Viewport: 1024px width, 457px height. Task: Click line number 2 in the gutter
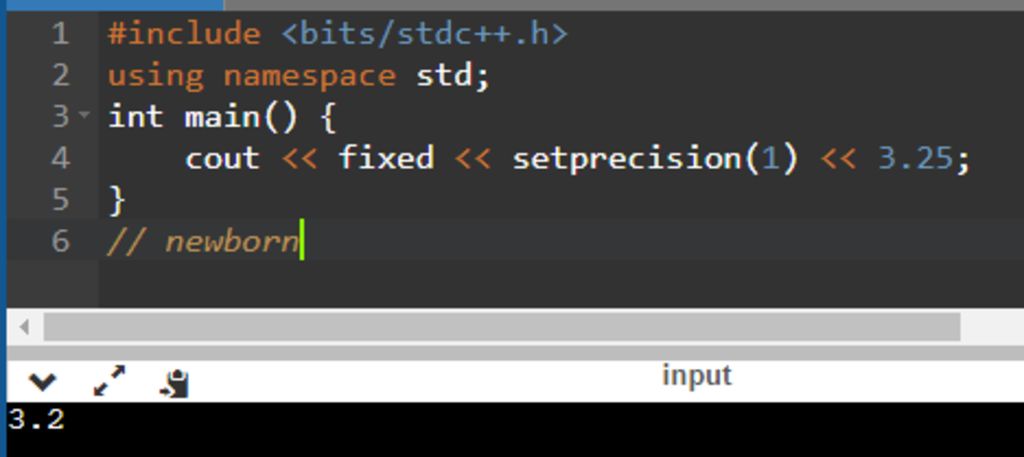click(x=60, y=75)
